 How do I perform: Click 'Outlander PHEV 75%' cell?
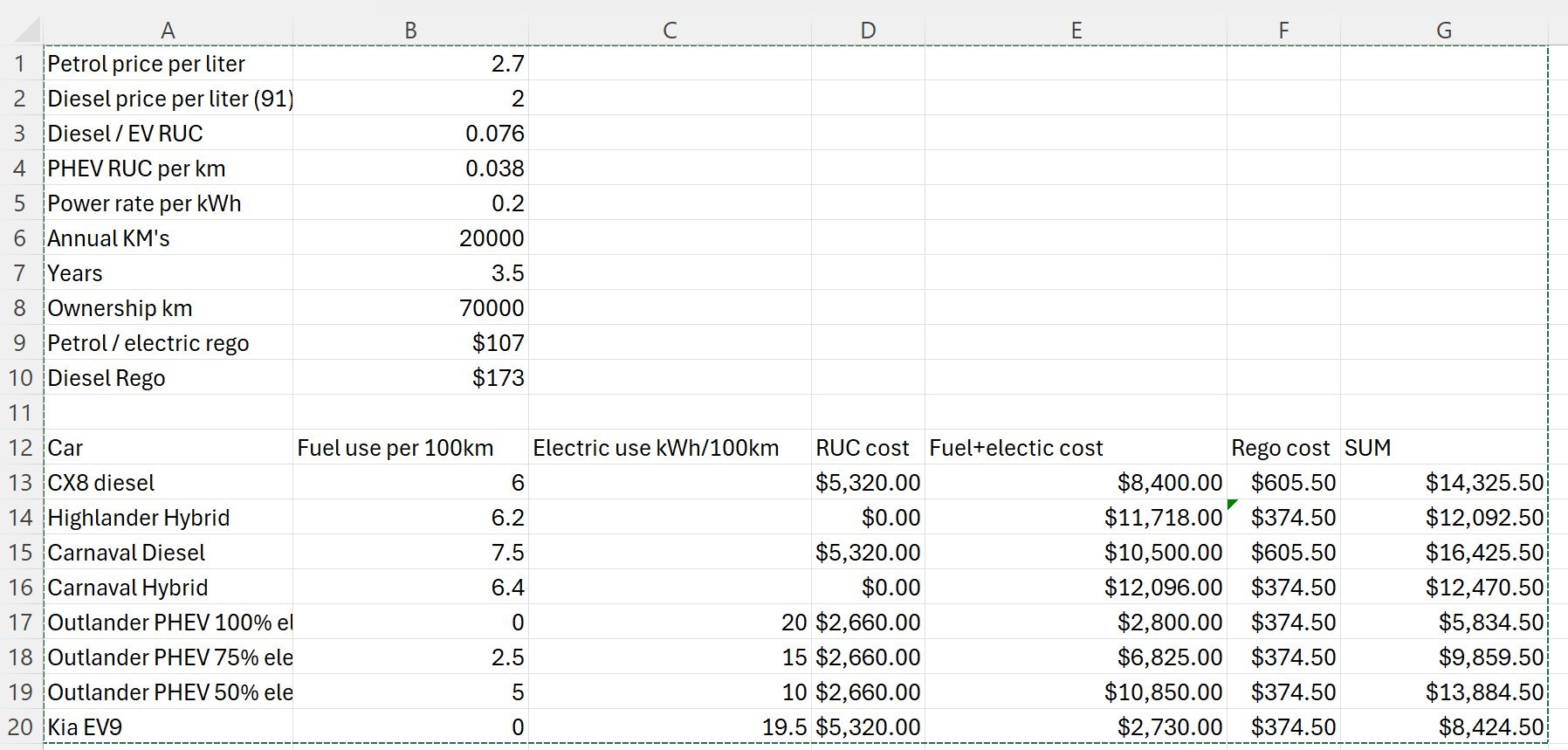(x=168, y=657)
